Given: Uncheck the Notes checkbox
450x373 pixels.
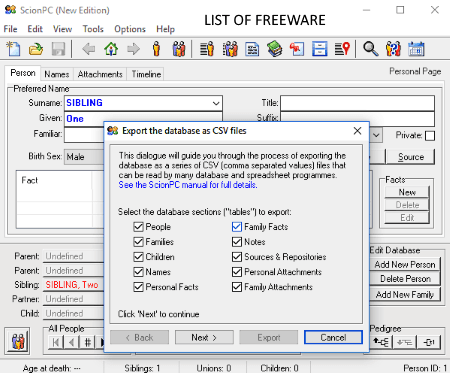Looking at the screenshot, I should click(x=237, y=242).
